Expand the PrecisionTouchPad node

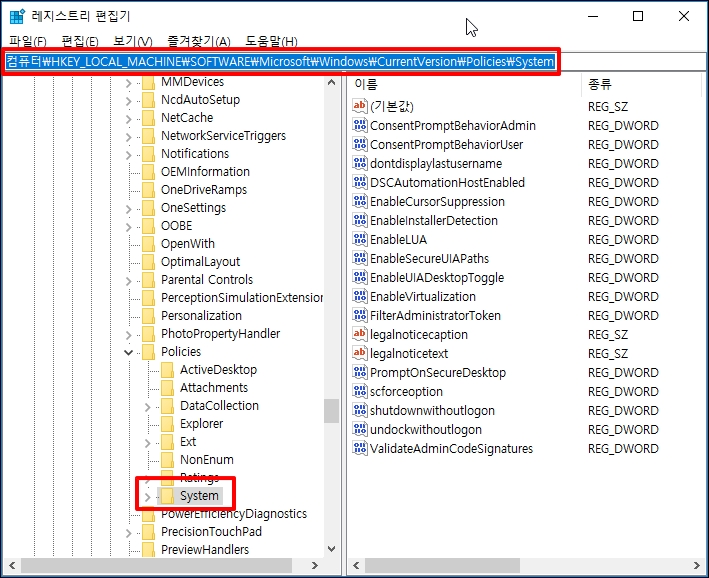click(x=128, y=533)
